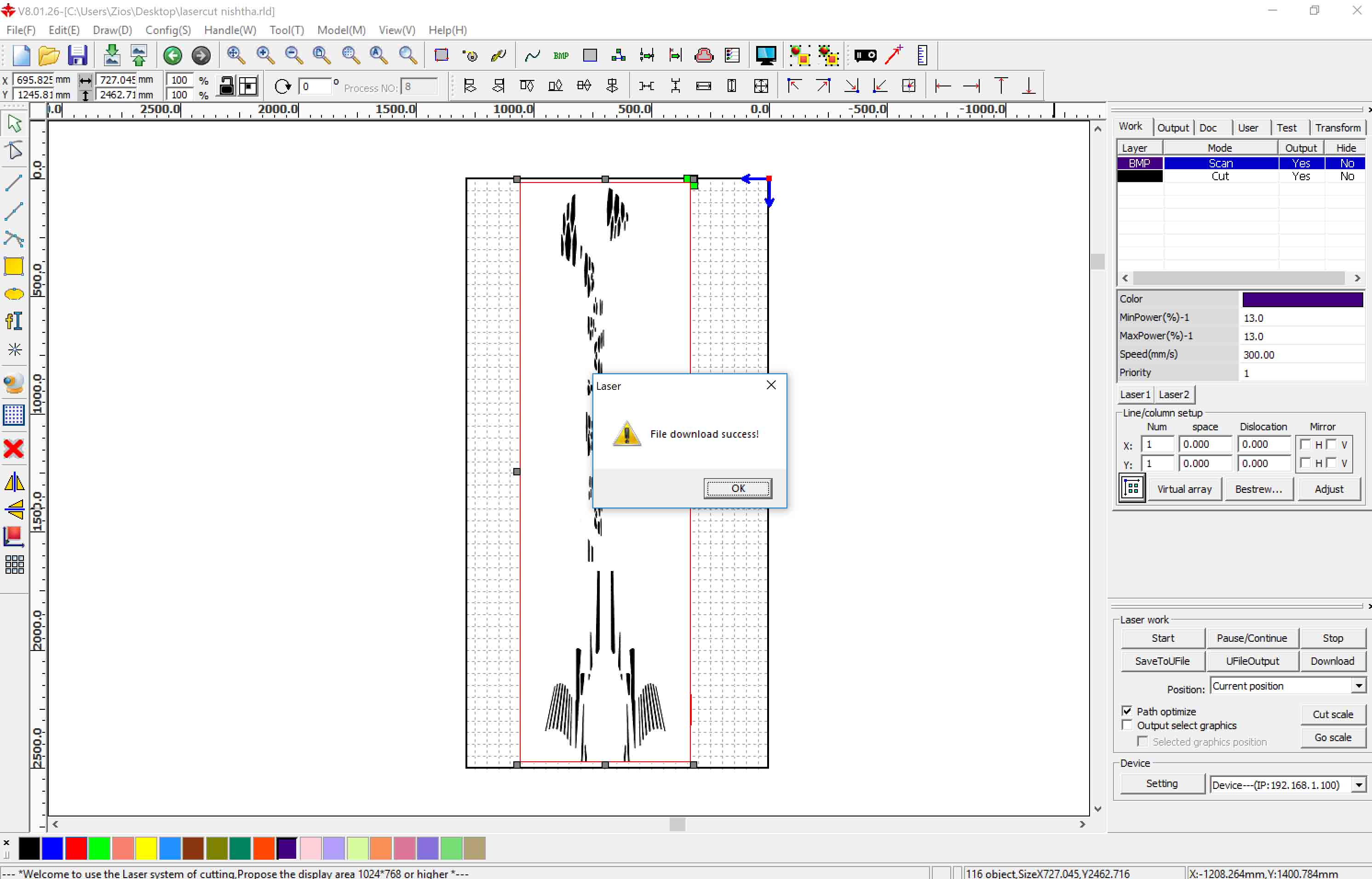Click the vertical mirror tool icon
1372x879 pixels.
coord(14,510)
